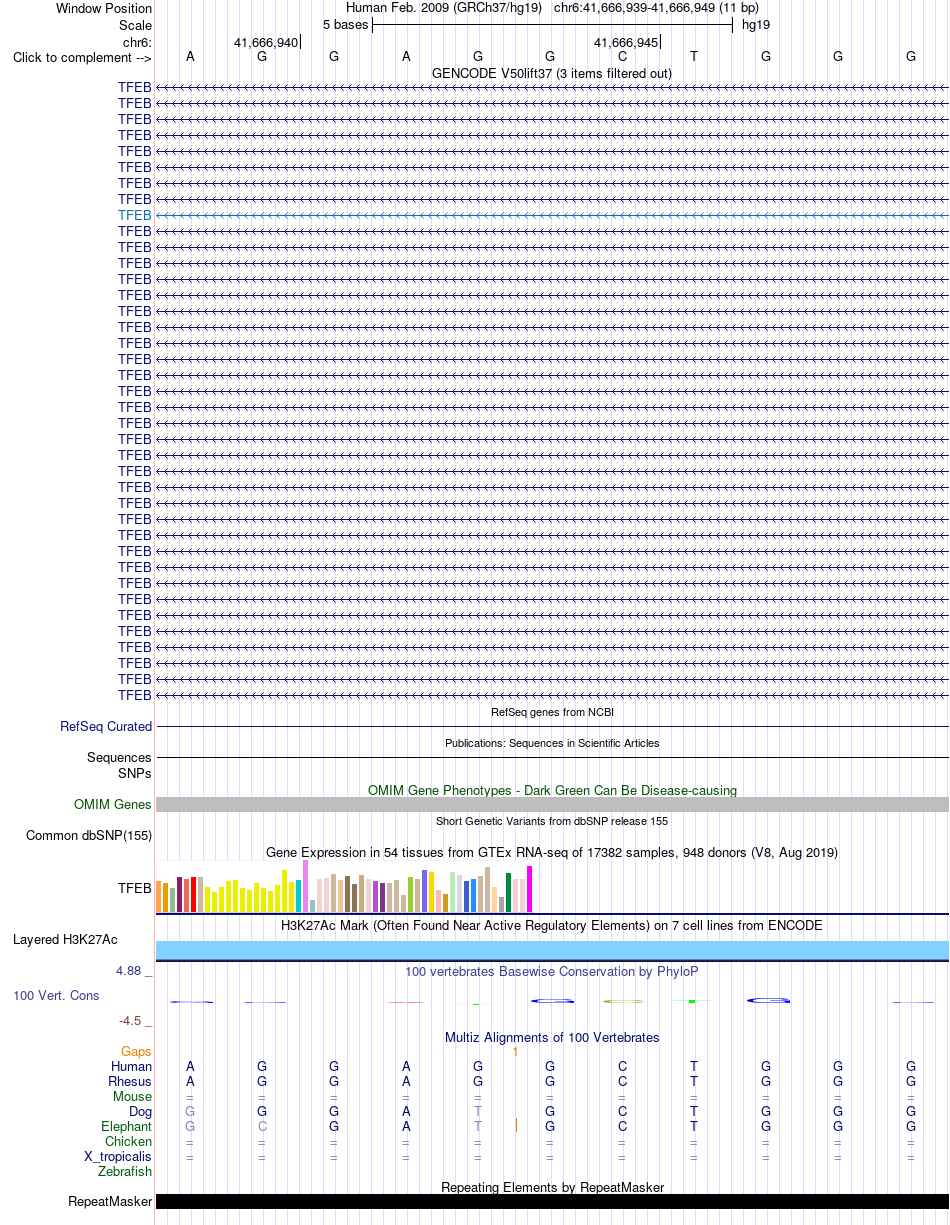Viewport: 950px width, 1225px height.
Task: Click the 'Window Position' label
Action: (104, 9)
